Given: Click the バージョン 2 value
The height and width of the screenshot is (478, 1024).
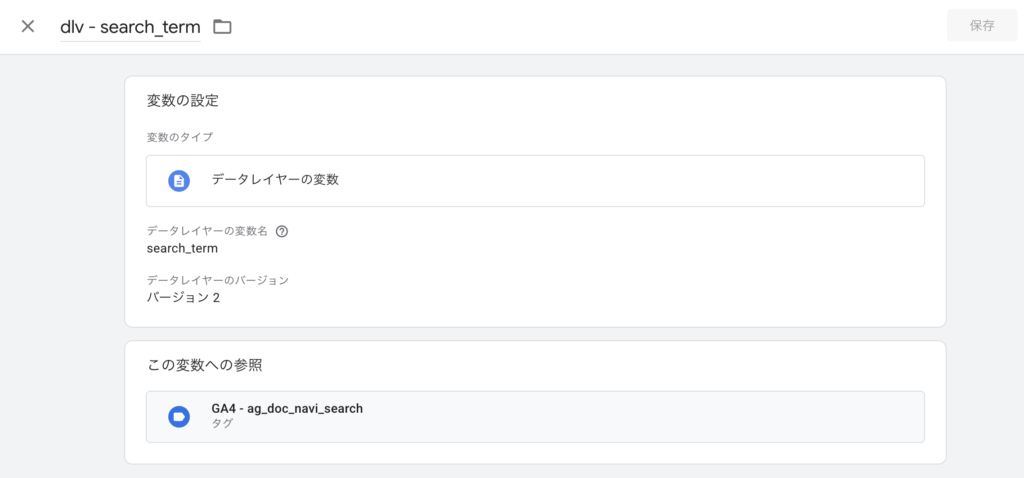Looking at the screenshot, I should [x=183, y=297].
